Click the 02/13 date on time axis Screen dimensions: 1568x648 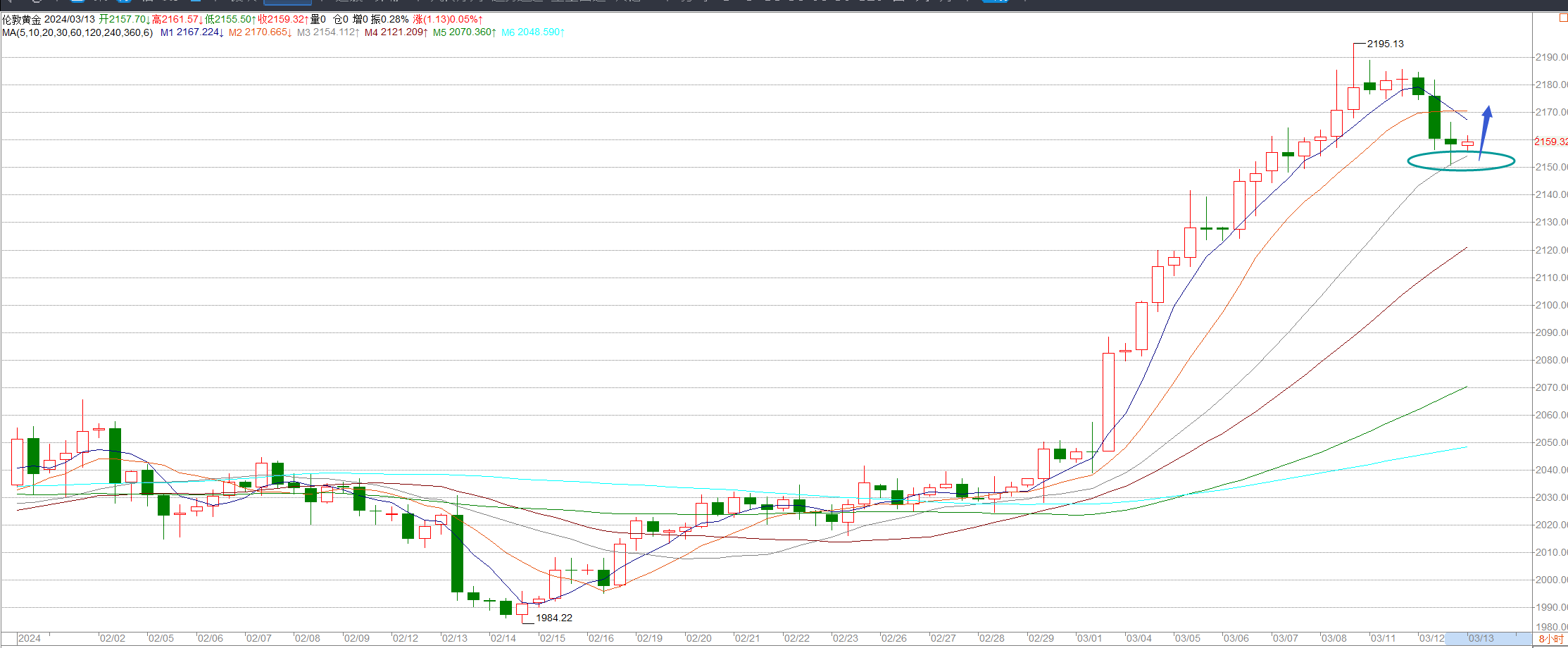coord(454,638)
